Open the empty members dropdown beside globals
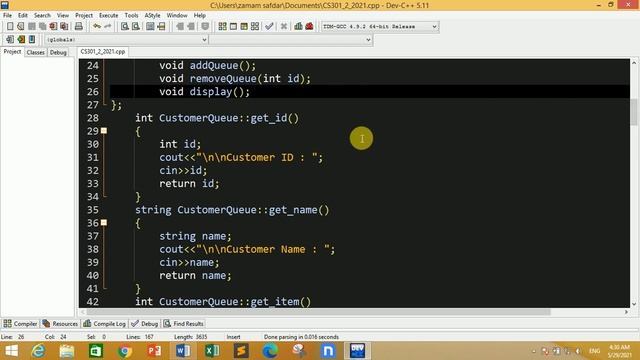This screenshot has height=360, width=640. coord(291,40)
